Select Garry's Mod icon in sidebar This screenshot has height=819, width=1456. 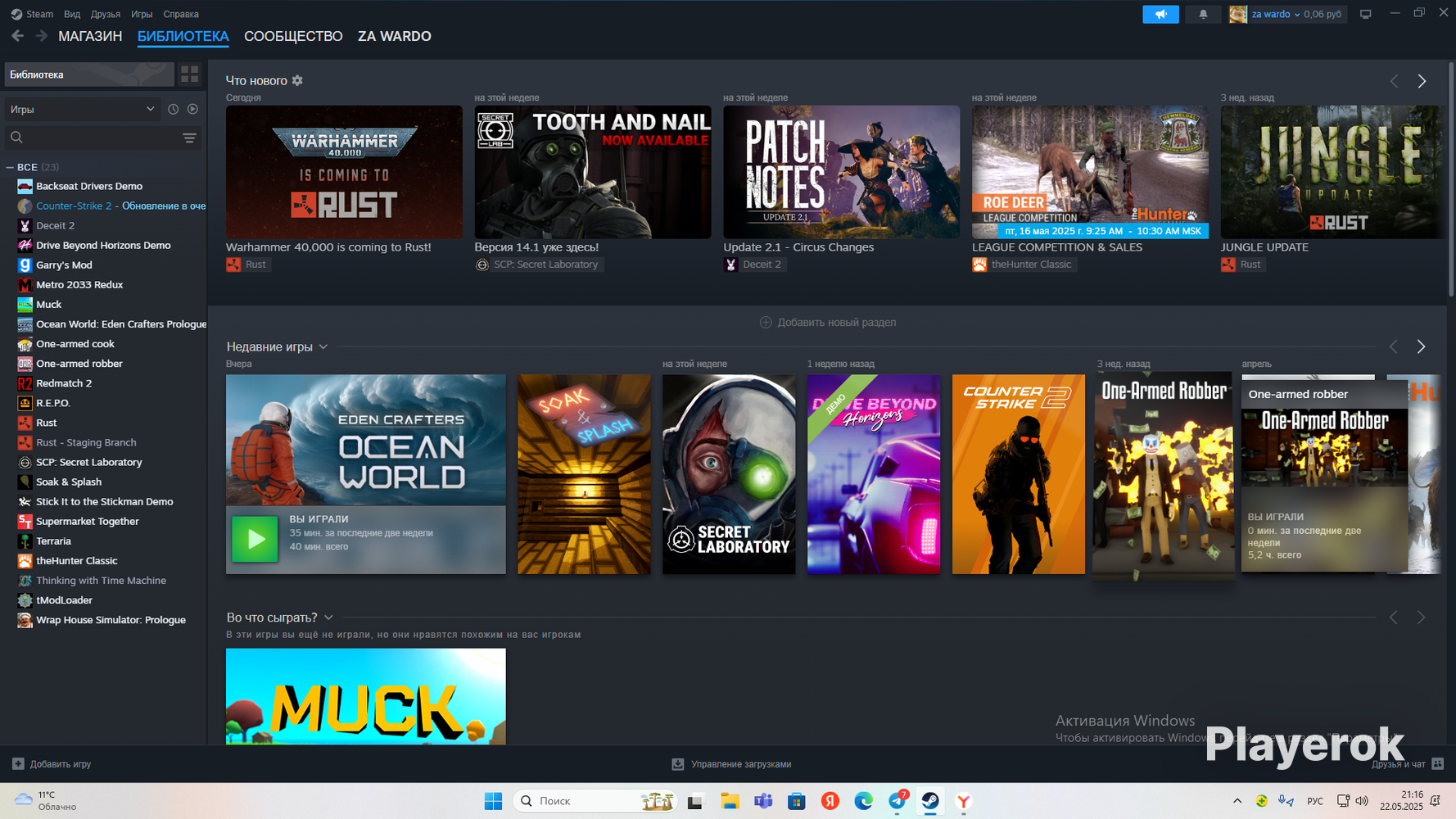pos(25,265)
